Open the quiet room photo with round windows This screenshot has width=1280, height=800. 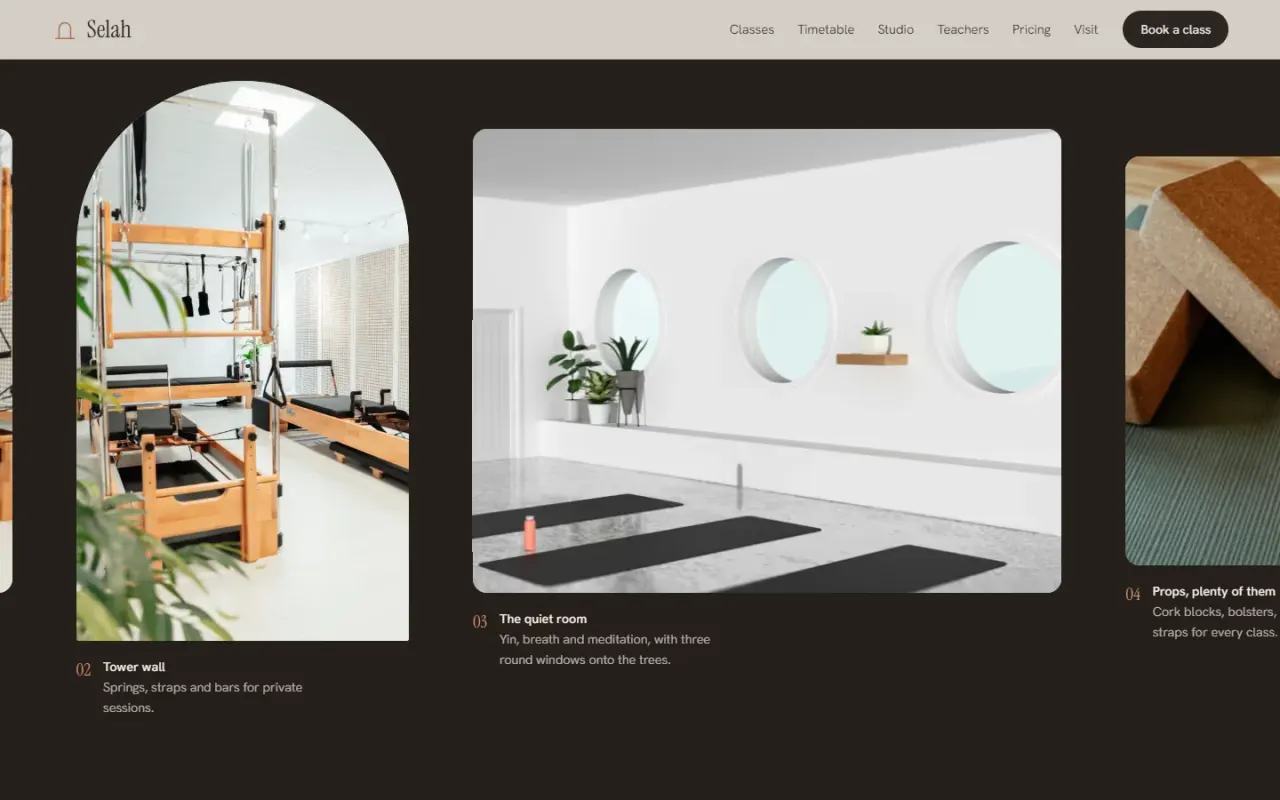pyautogui.click(x=767, y=361)
